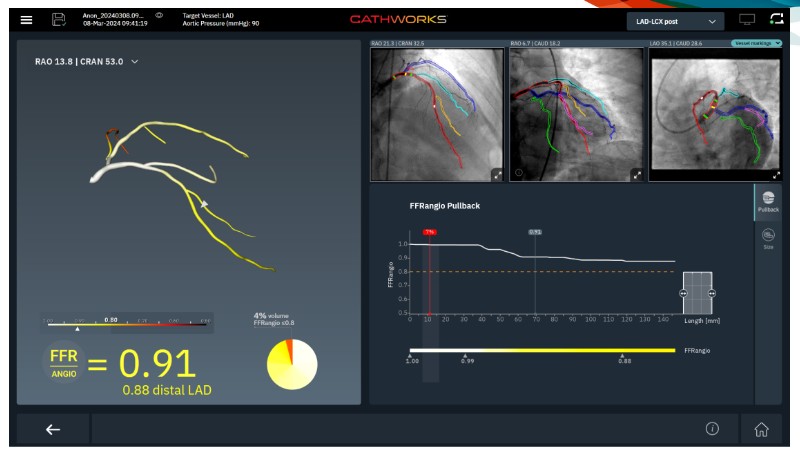Switch to the Size tab
Screen dimensions: 800x450
(768, 239)
